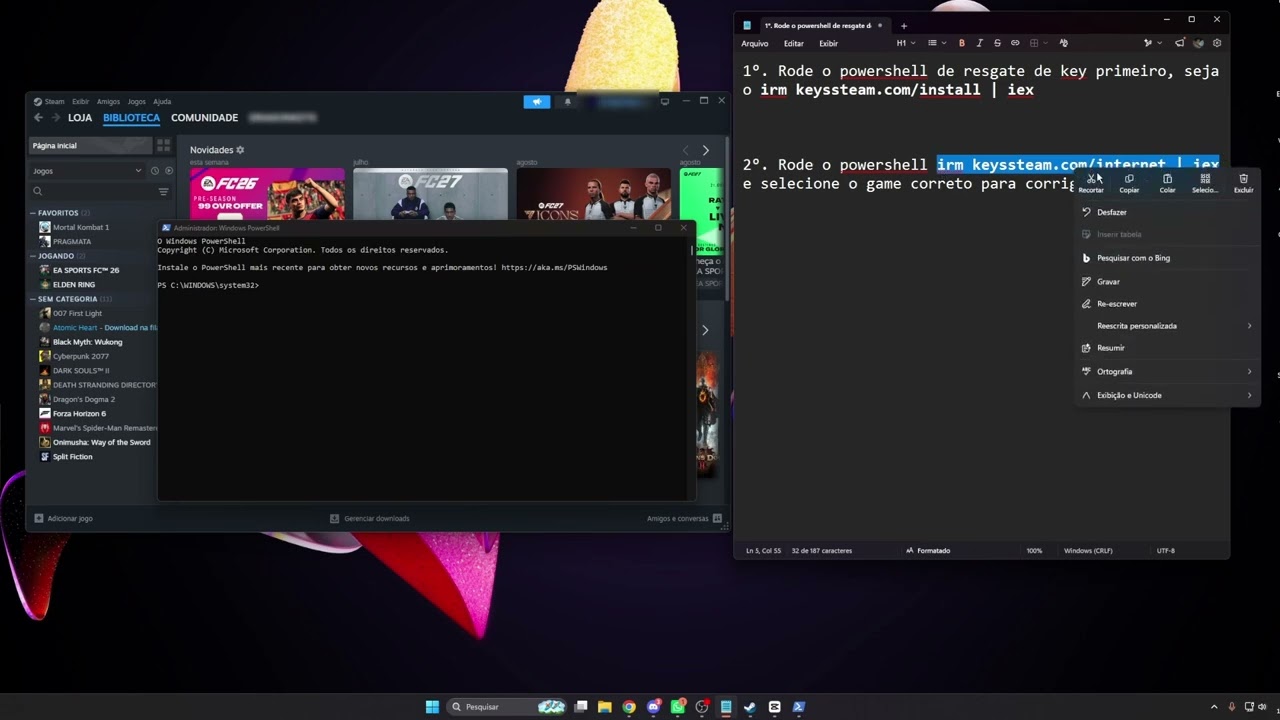Open Novidades settings gear in Steam
Viewport: 1280px width, 720px height.
240,150
